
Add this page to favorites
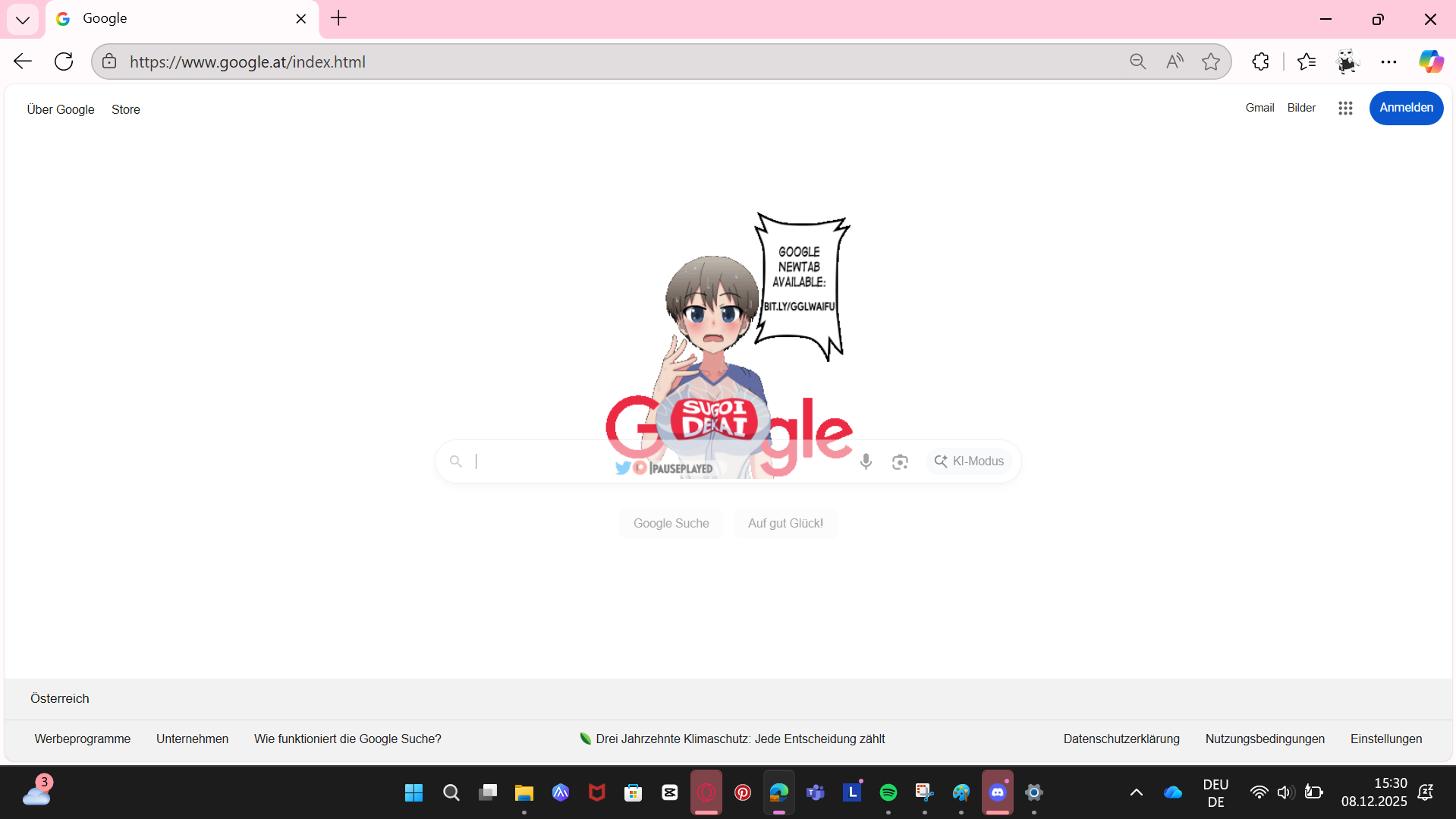click(1211, 62)
